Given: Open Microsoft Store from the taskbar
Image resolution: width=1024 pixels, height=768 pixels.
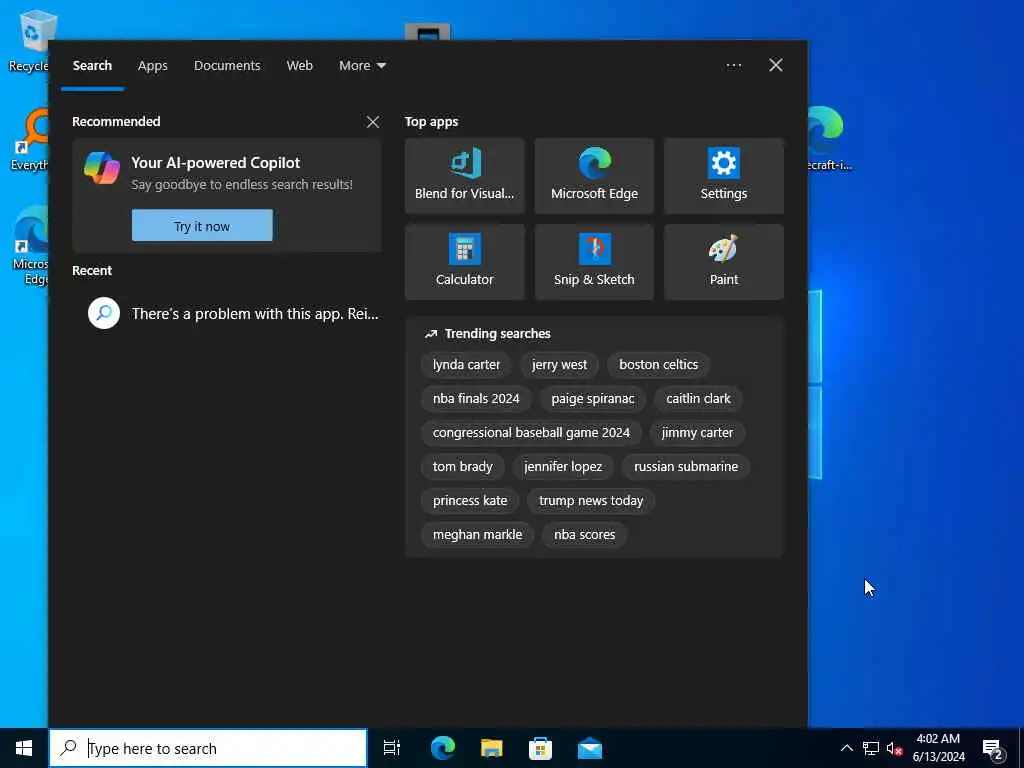Looking at the screenshot, I should point(540,748).
